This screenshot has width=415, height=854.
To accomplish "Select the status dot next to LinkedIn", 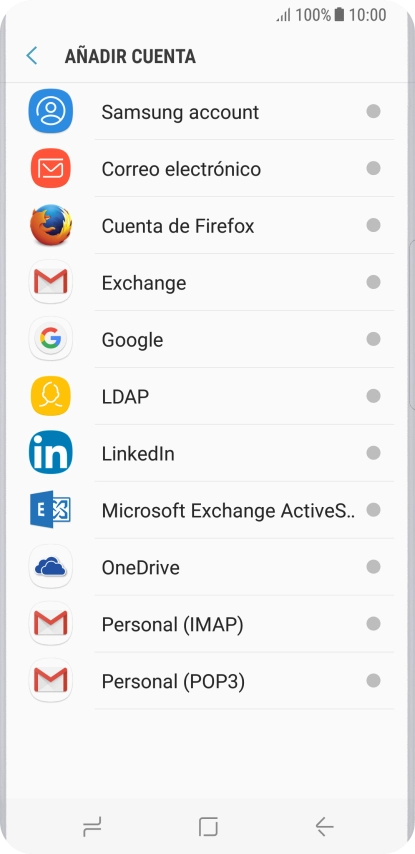I will (373, 453).
